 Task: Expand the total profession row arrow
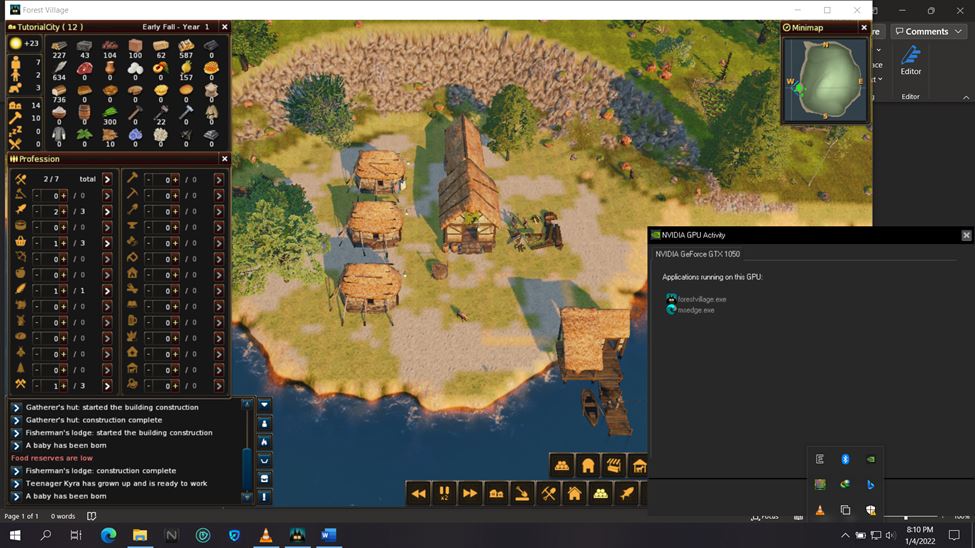pyautogui.click(x=107, y=179)
